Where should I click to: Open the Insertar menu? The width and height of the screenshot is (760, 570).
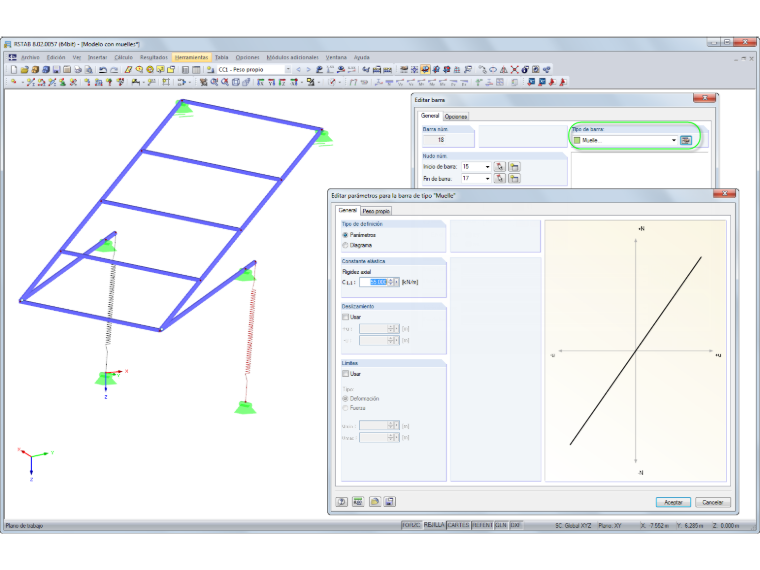point(97,57)
